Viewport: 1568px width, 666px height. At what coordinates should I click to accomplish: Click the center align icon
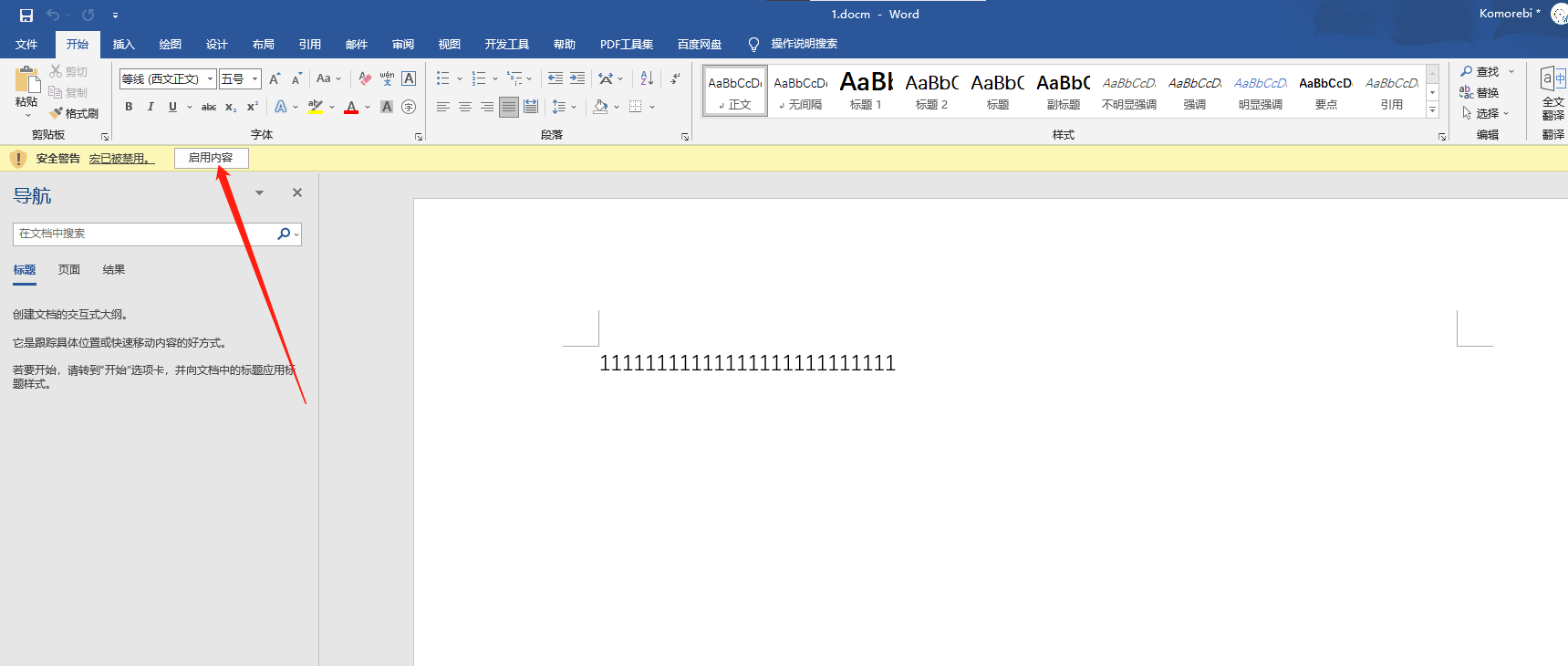tap(465, 107)
